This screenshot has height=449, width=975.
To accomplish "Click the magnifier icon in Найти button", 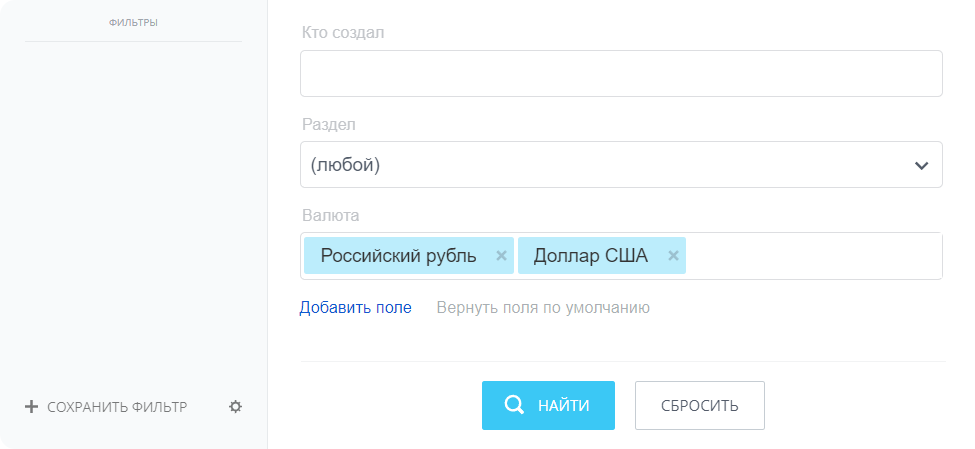I will (x=514, y=405).
